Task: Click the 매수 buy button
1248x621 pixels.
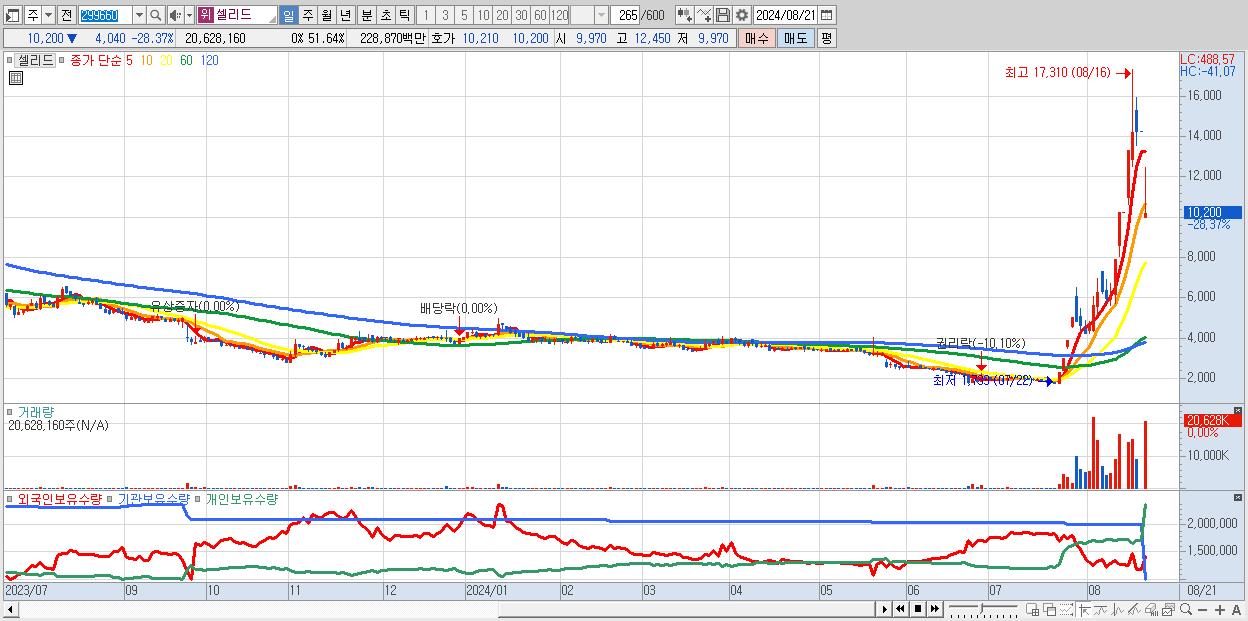Action: tap(757, 38)
